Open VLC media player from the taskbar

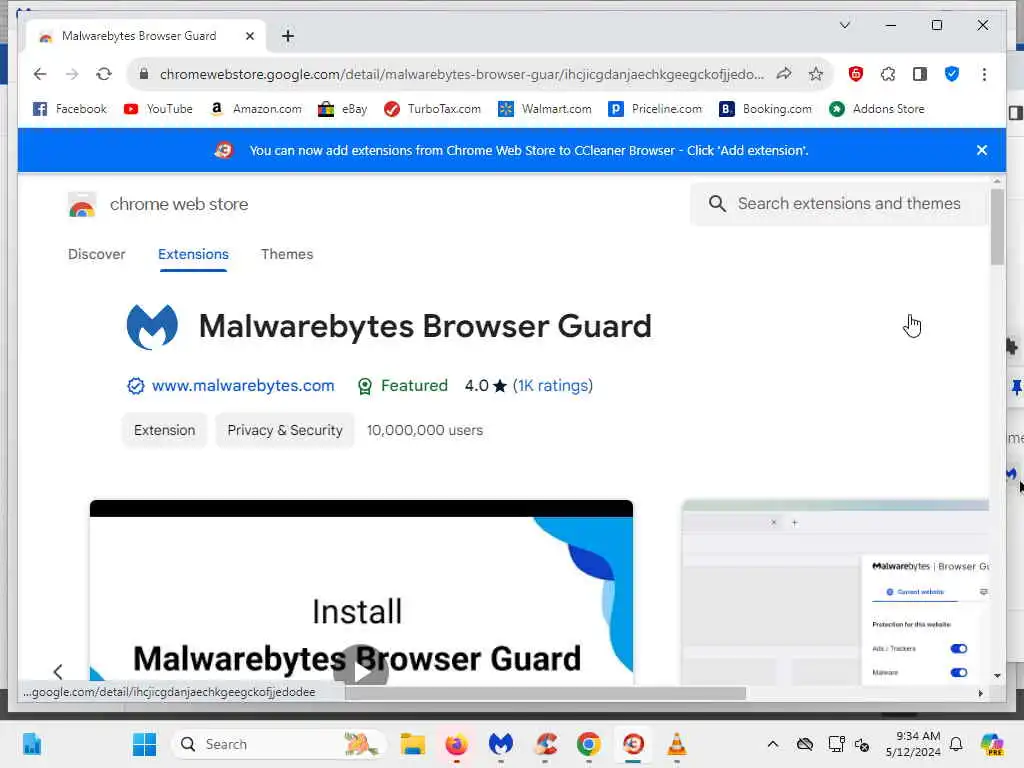[x=677, y=744]
